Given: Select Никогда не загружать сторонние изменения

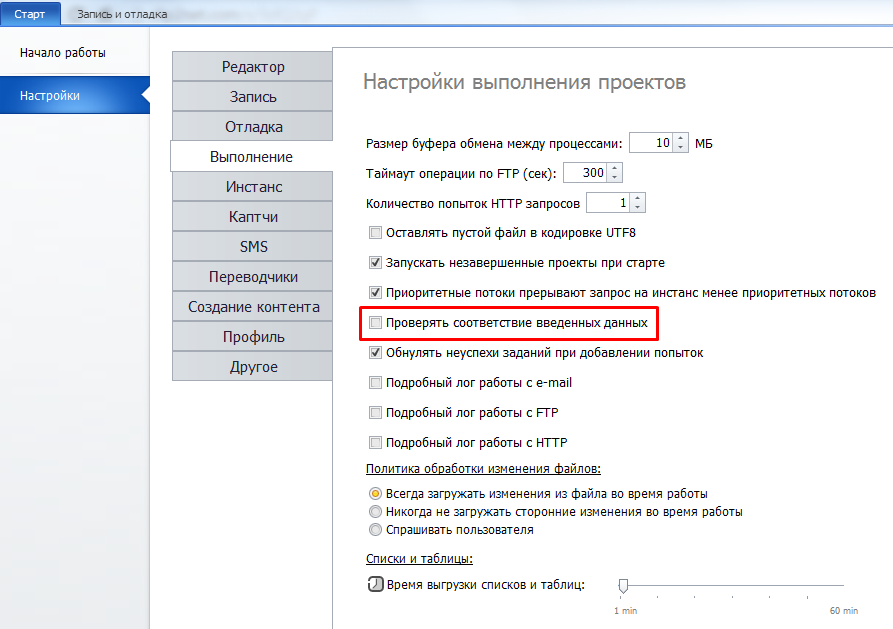Looking at the screenshot, I should tap(375, 512).
